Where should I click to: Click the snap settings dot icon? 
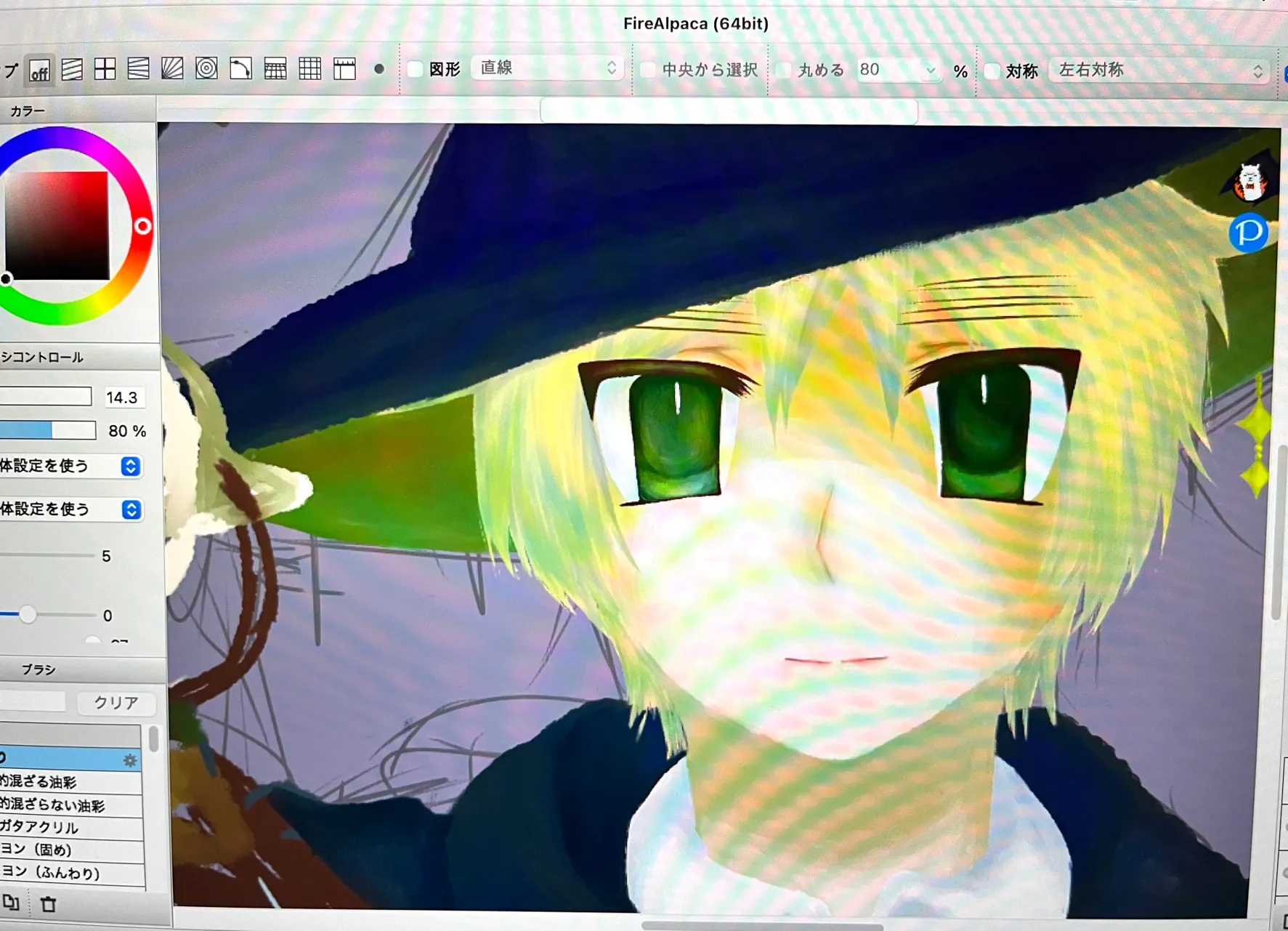coord(379,69)
